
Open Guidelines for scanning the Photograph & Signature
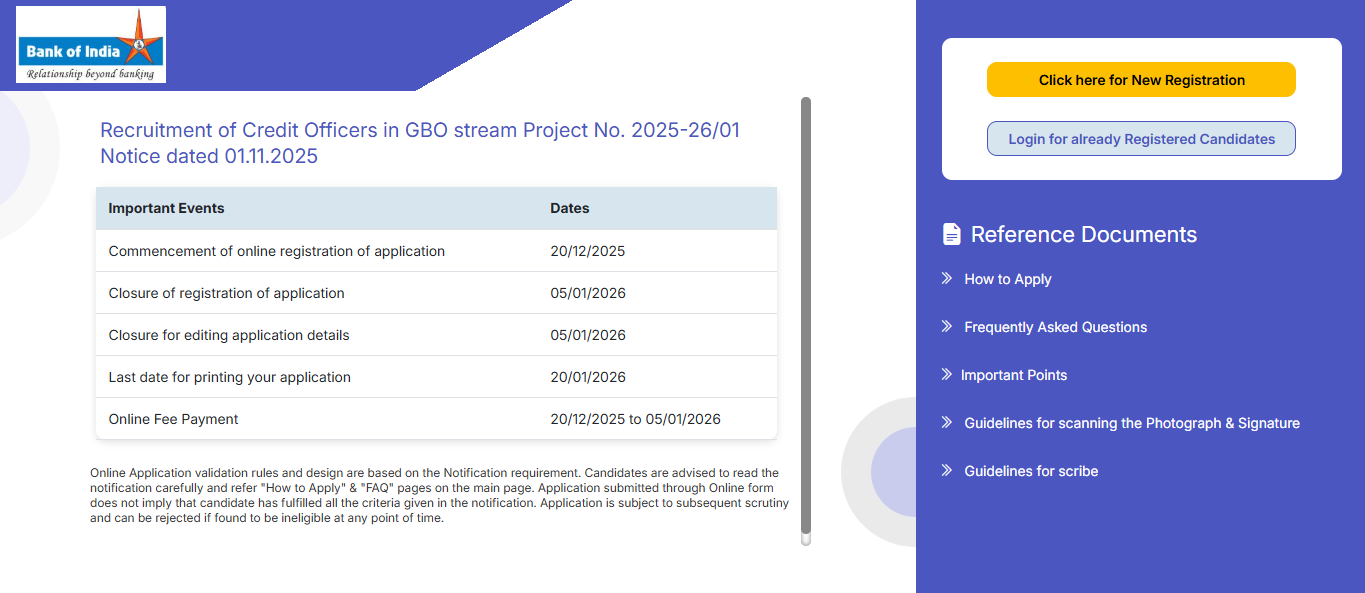click(x=1131, y=423)
